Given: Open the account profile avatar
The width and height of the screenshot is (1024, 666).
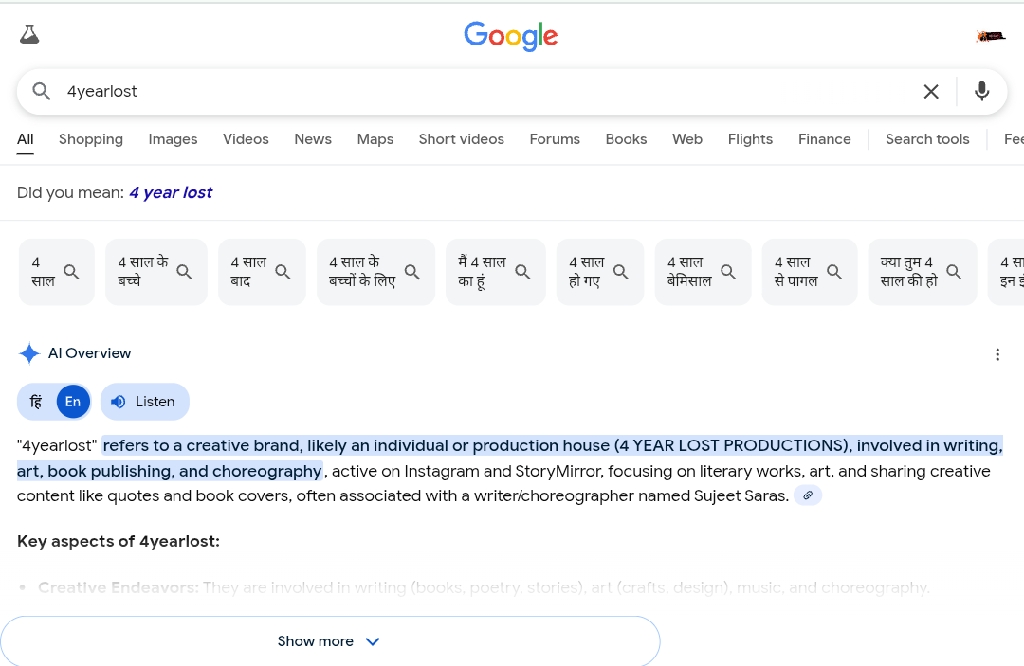Looking at the screenshot, I should 991,37.
